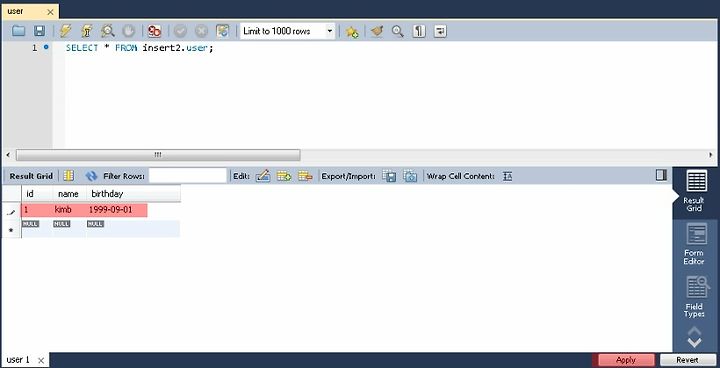Import records from file icon
The width and height of the screenshot is (720, 368).
[x=410, y=176]
